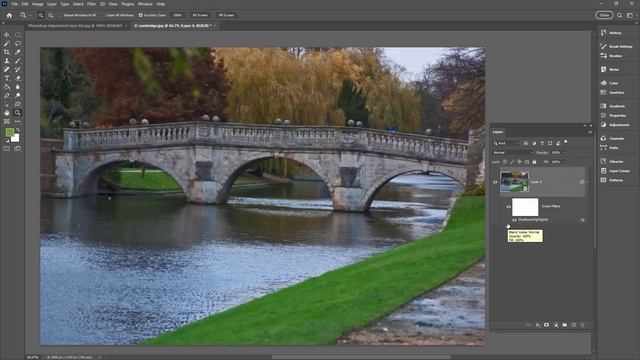Open the Libraries panel

[612, 161]
